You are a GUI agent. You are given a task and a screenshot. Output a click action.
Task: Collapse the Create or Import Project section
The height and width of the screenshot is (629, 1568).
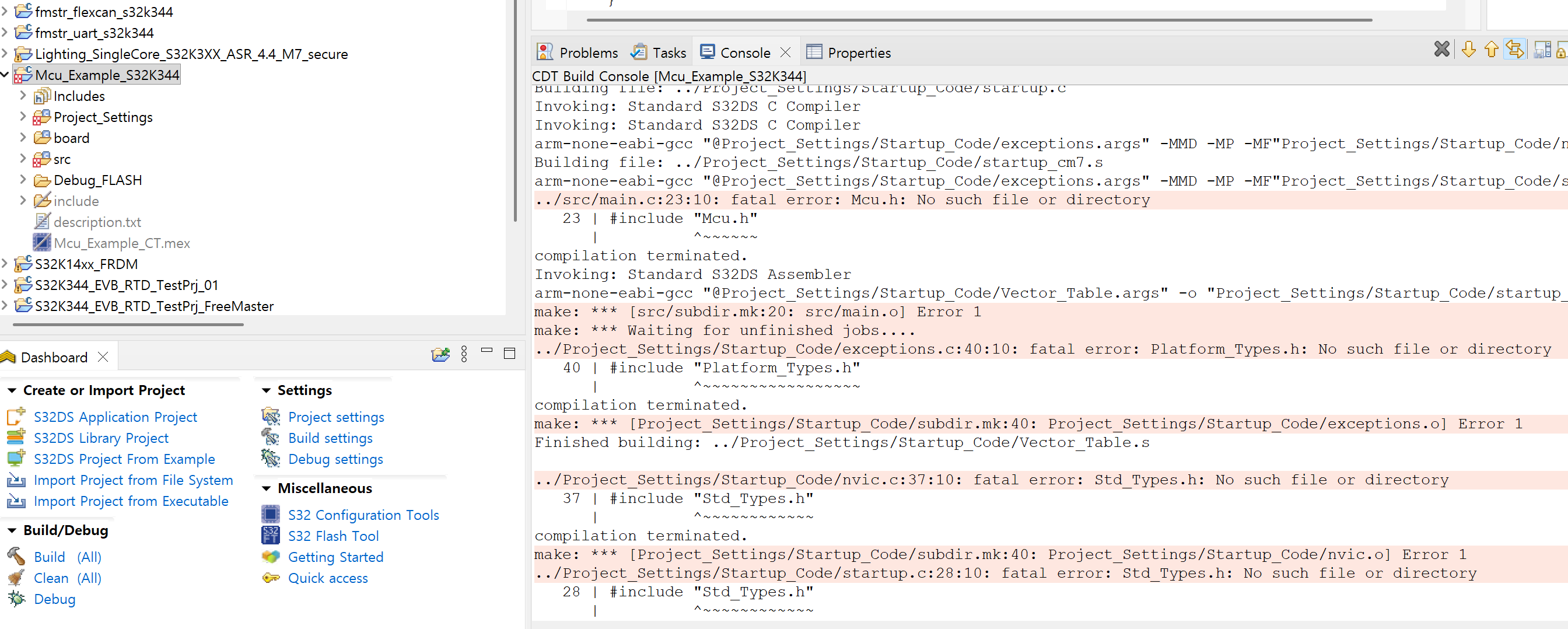(12, 390)
